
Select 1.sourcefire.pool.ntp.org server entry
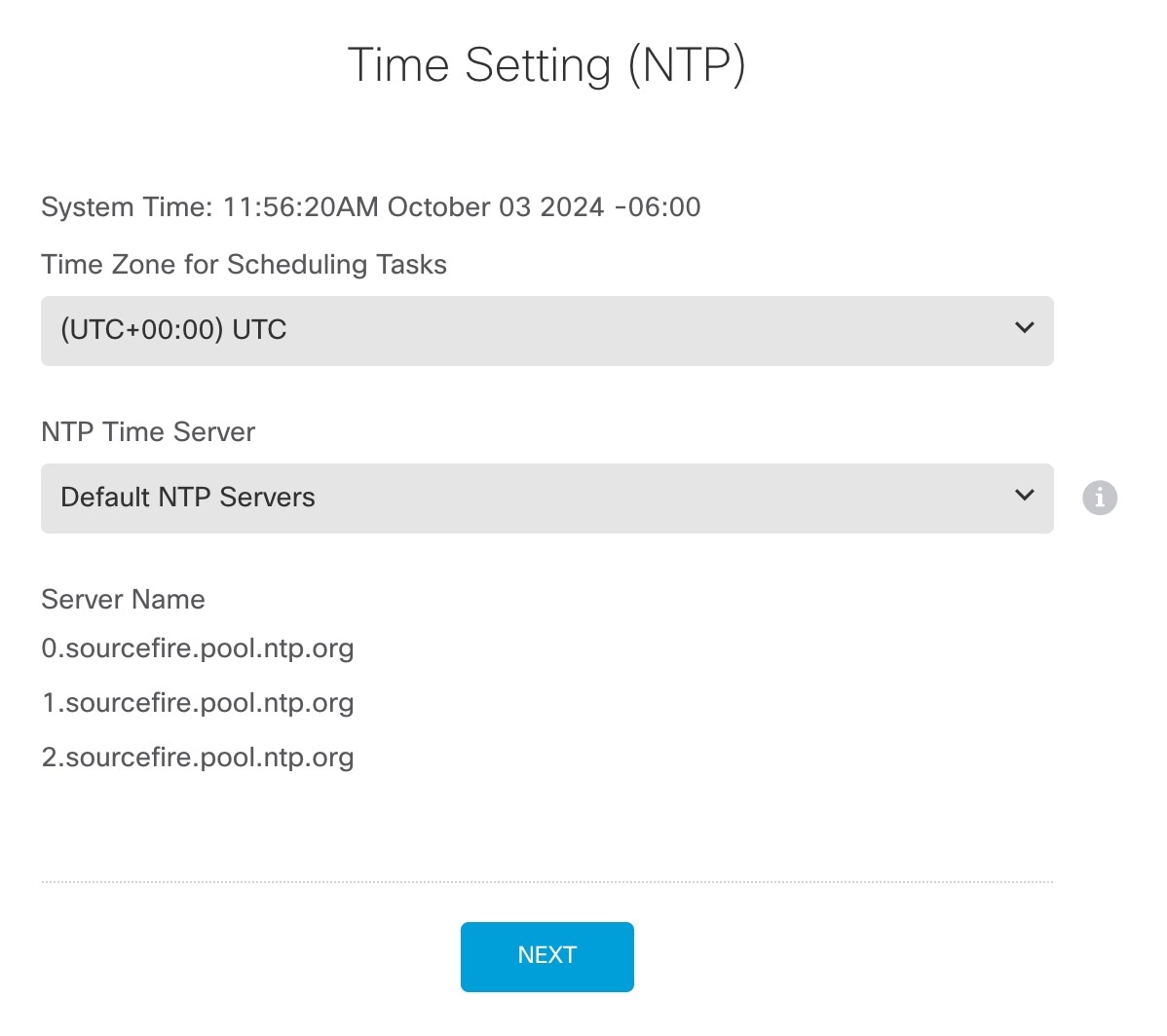point(198,702)
